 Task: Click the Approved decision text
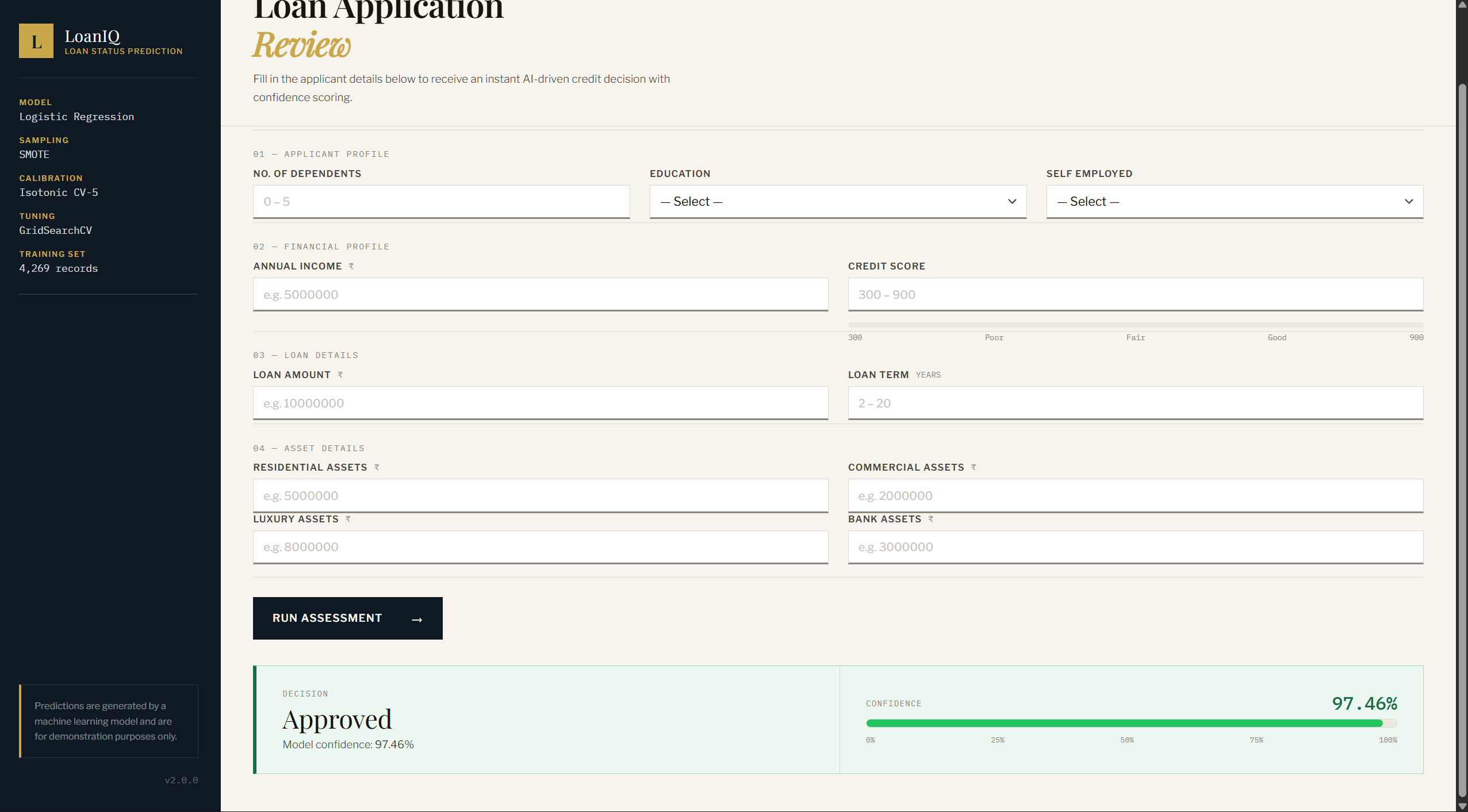[337, 719]
